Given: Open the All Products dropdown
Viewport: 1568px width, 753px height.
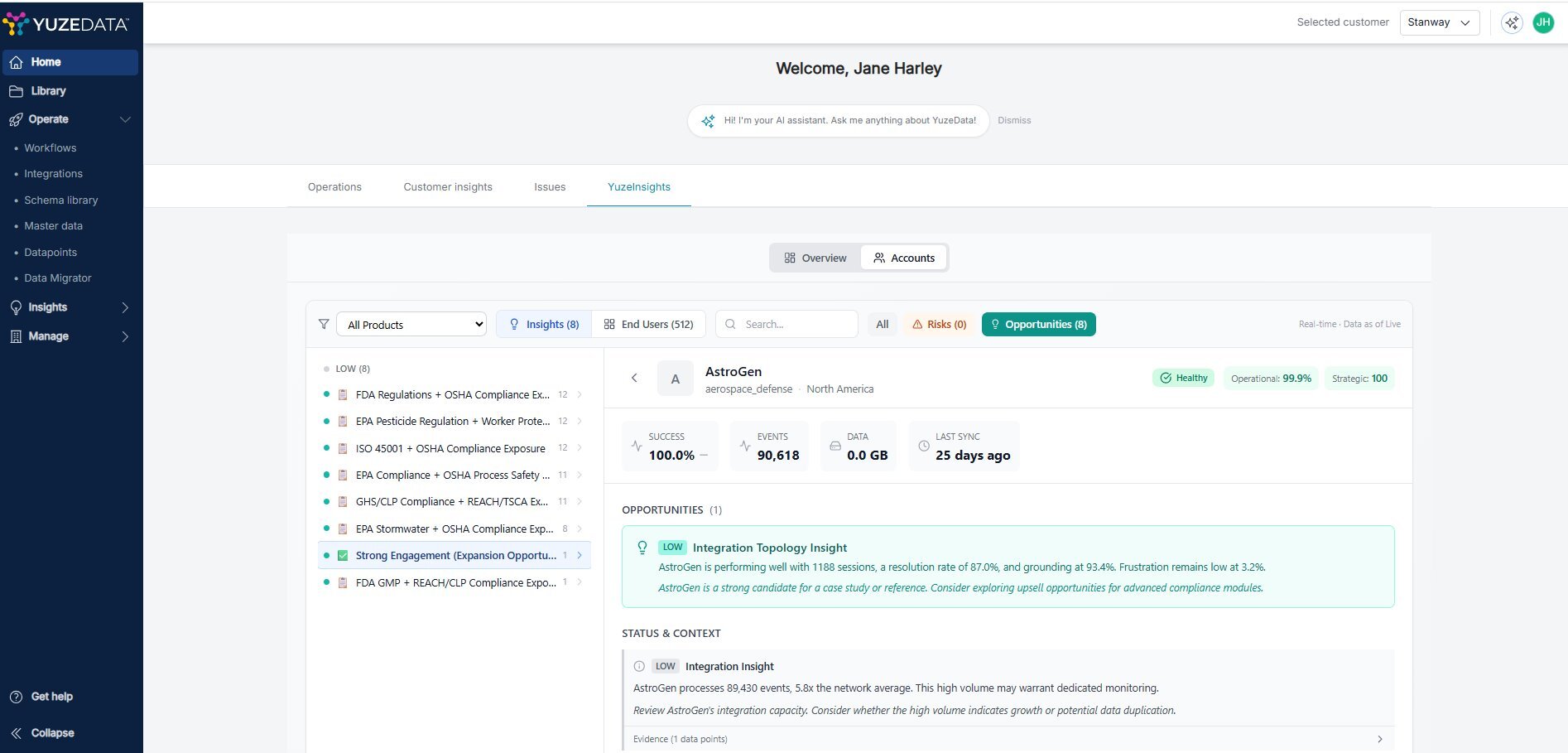Looking at the screenshot, I should click(411, 325).
